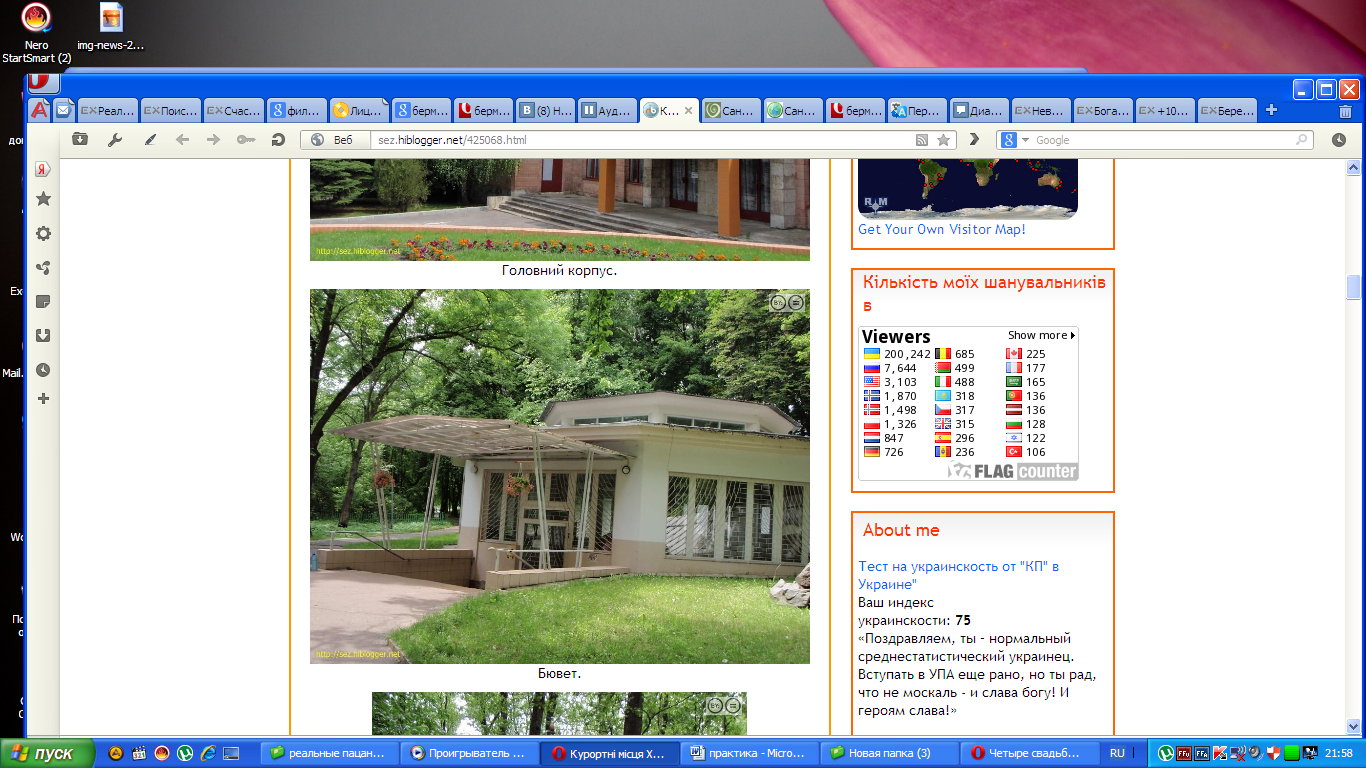Open the bookmarks star sidebar panel
This screenshot has height=768, width=1366.
tap(43, 199)
